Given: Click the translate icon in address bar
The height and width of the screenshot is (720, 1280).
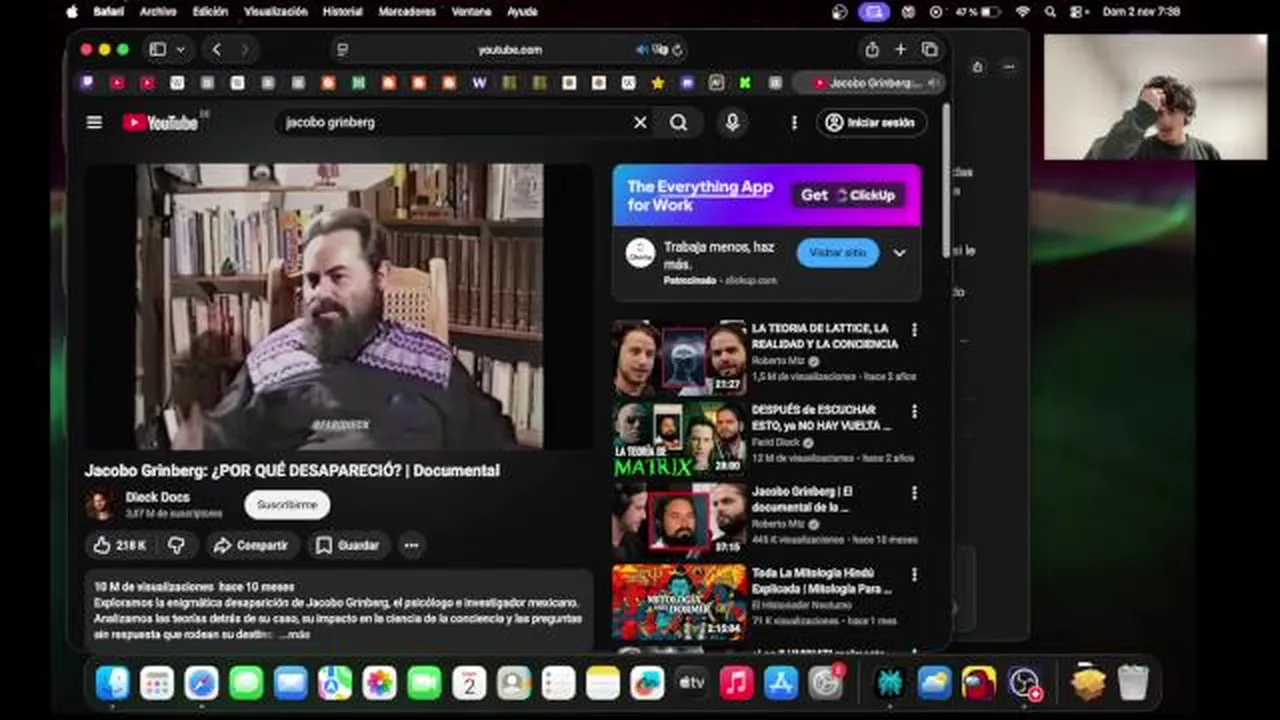Looking at the screenshot, I should 660,49.
